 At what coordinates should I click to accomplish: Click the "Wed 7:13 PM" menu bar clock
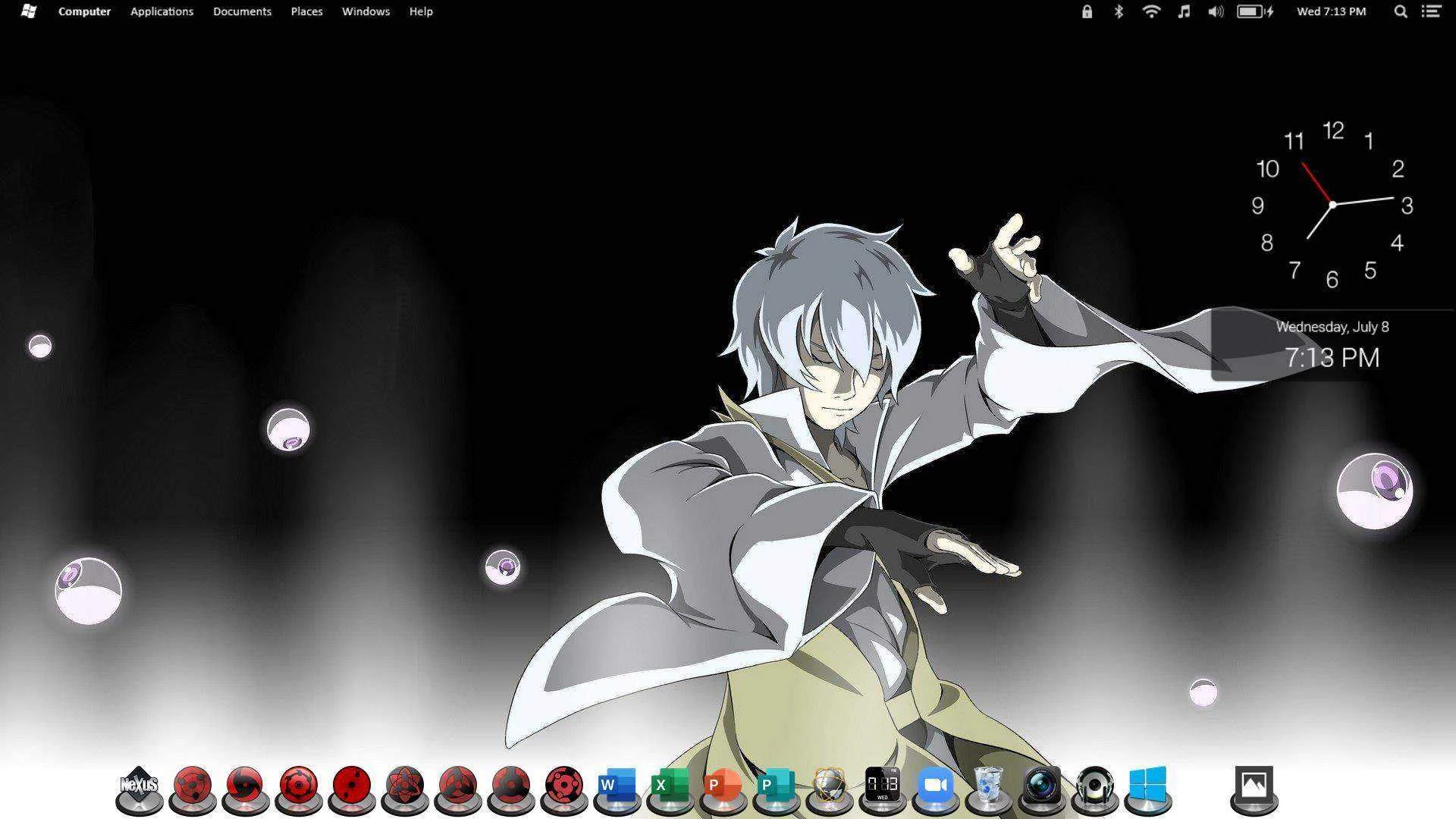point(1331,11)
